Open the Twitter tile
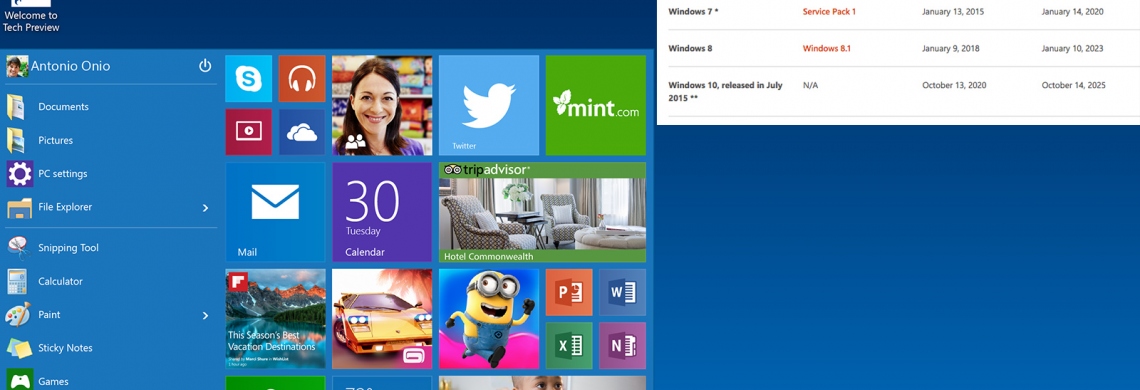This screenshot has height=390, width=1140. [489, 106]
